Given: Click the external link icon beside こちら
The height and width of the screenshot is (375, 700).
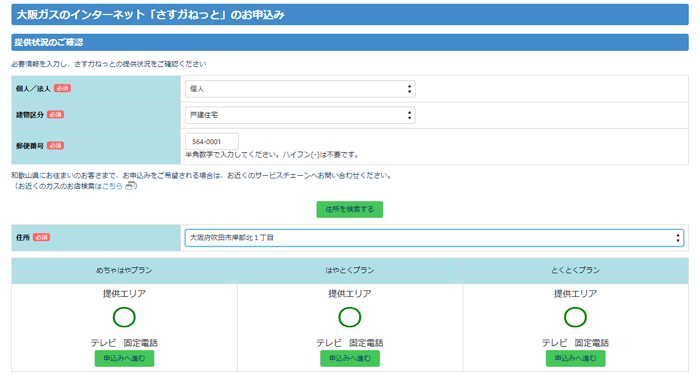Looking at the screenshot, I should coord(129,186).
